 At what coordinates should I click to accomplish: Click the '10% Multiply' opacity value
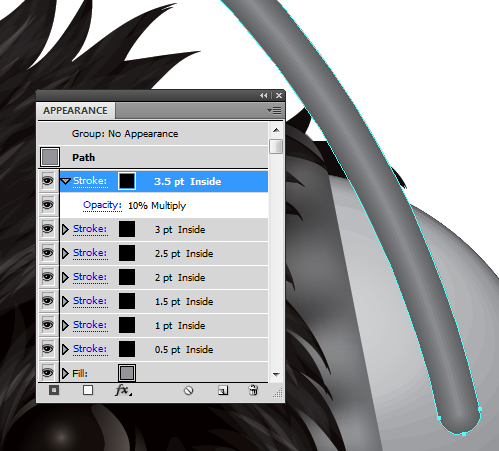tap(157, 206)
